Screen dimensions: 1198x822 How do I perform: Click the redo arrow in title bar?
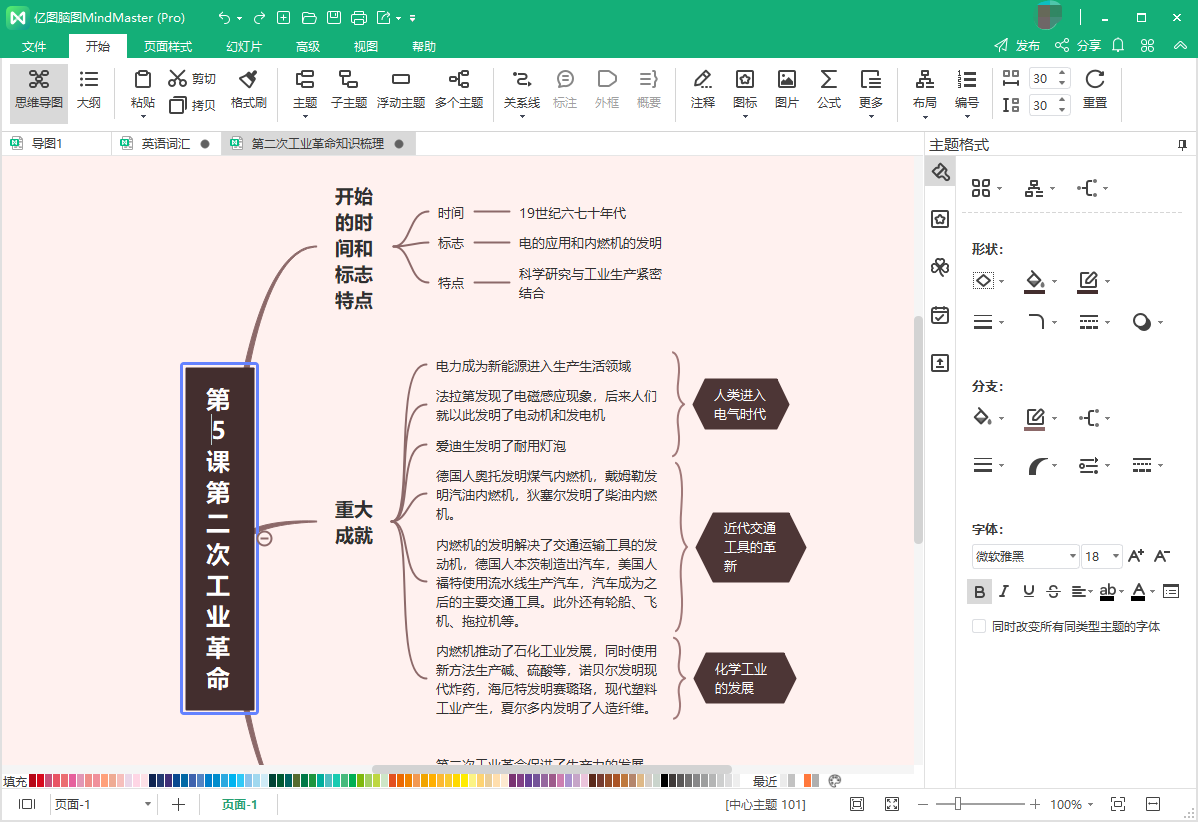click(260, 18)
